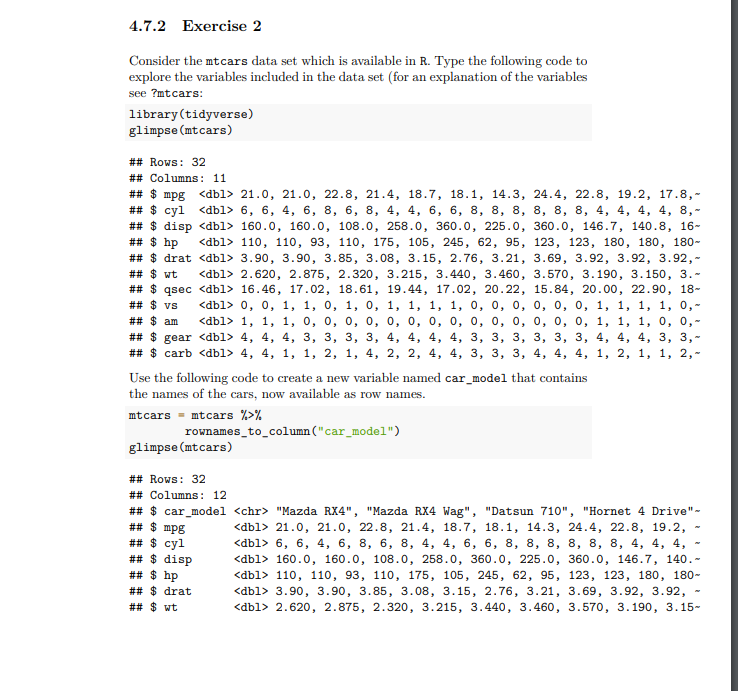Select the "<chr>" type tag
This screenshot has height=691, width=738.
[x=251, y=511]
